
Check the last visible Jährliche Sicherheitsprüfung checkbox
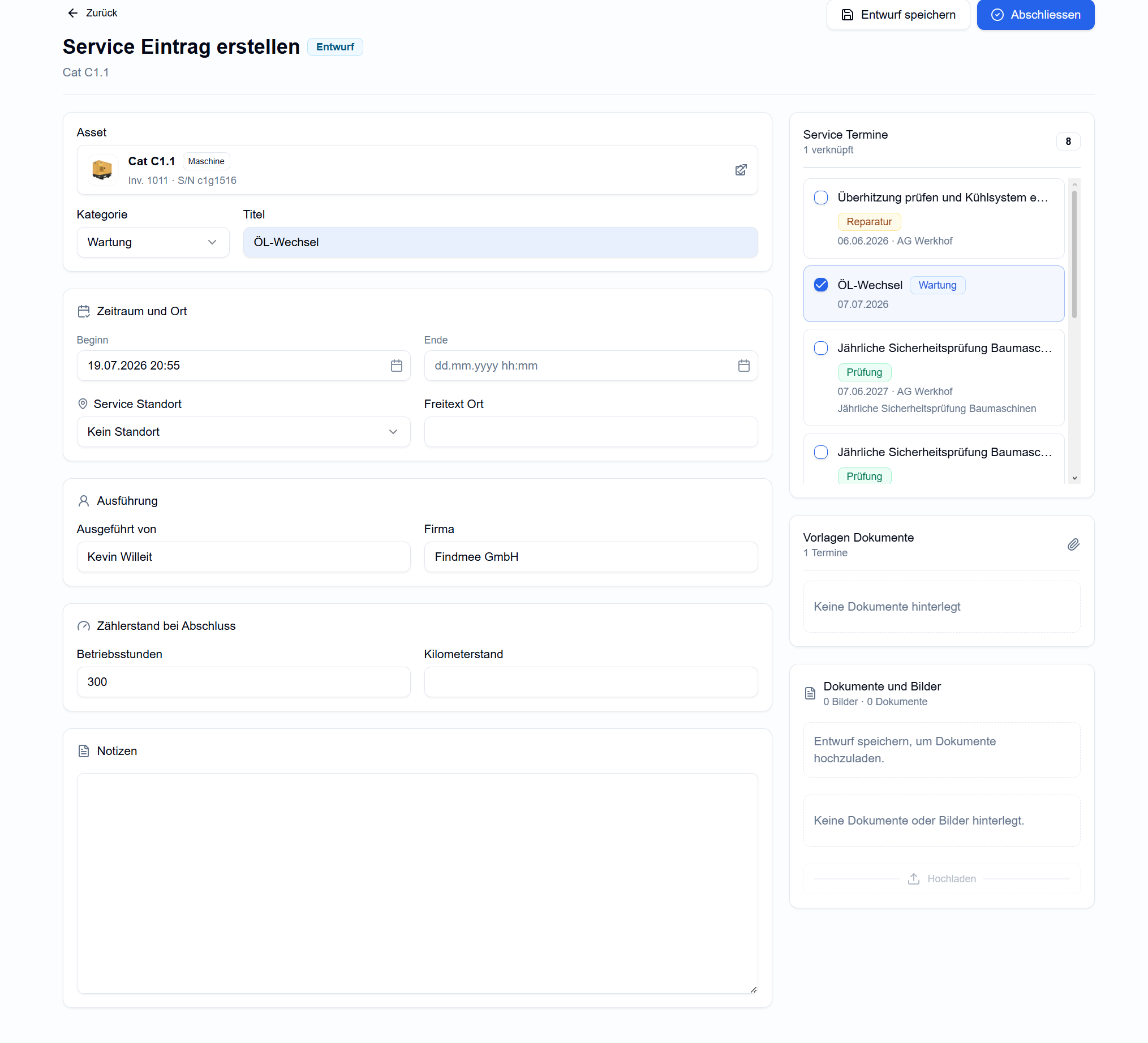820,452
